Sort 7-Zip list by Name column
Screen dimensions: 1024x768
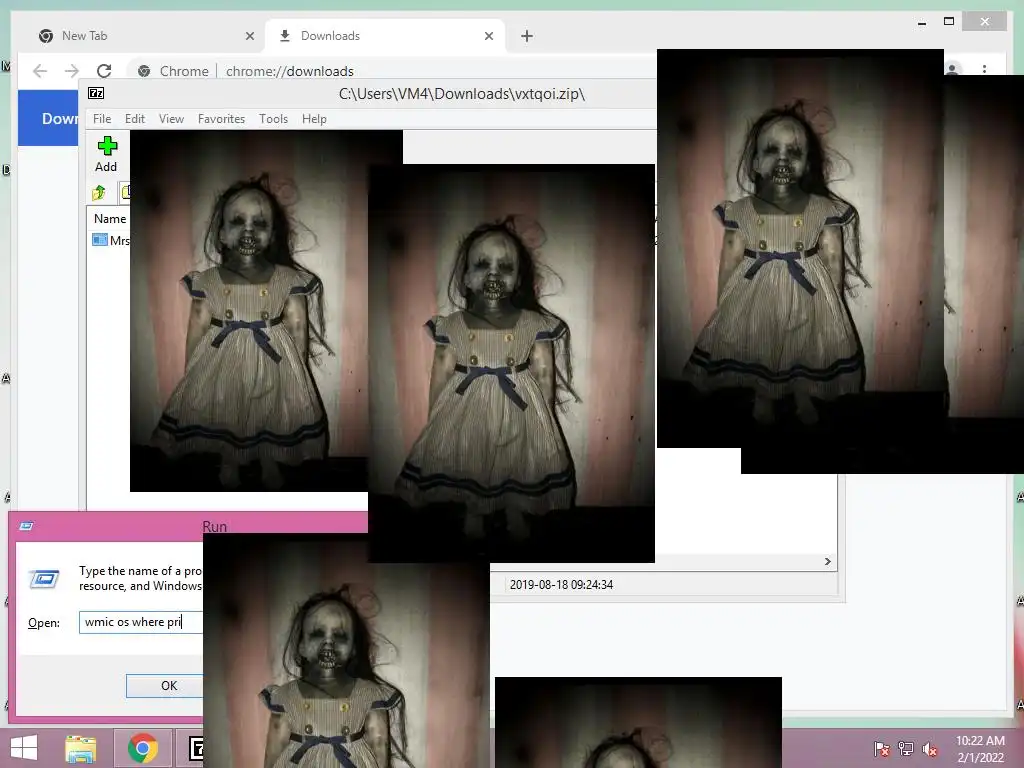click(x=110, y=219)
